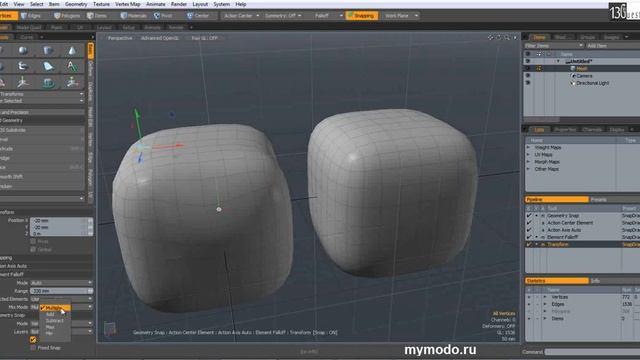The image size is (640, 360).
Task: Click the Camera item icon in item list
Action: point(573,76)
